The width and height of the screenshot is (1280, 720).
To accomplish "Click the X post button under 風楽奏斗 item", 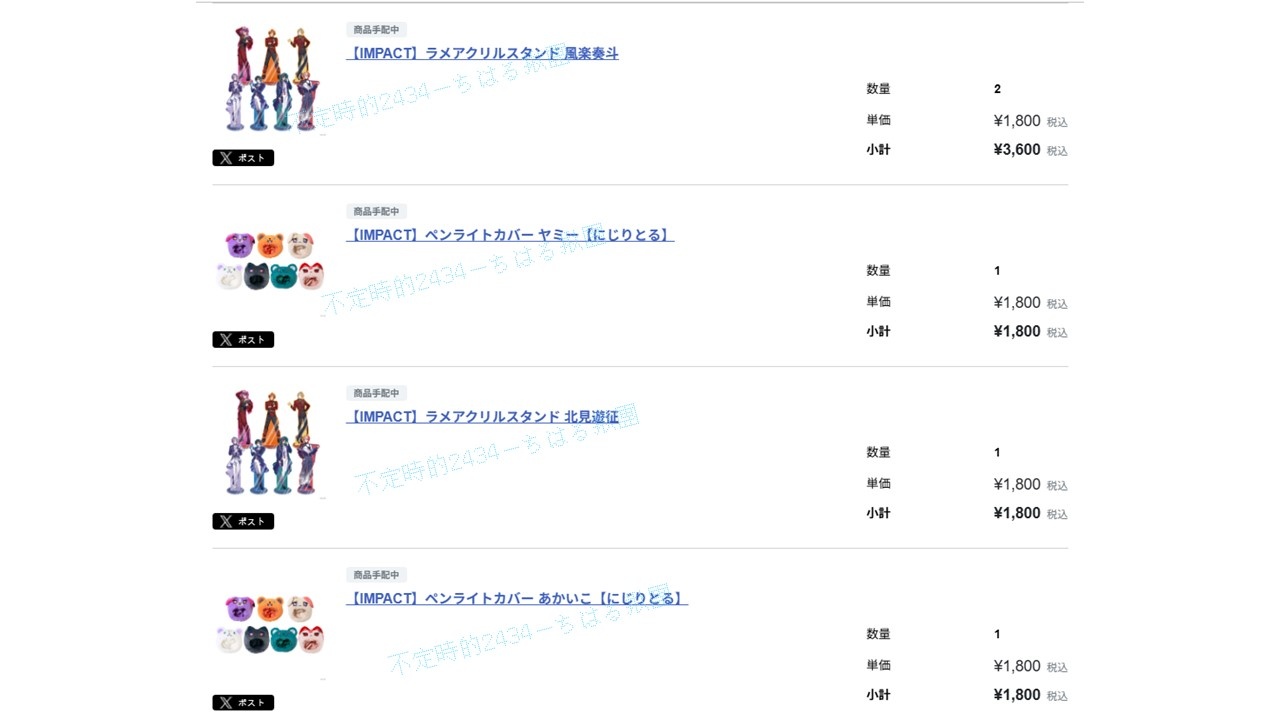I will pos(243,158).
